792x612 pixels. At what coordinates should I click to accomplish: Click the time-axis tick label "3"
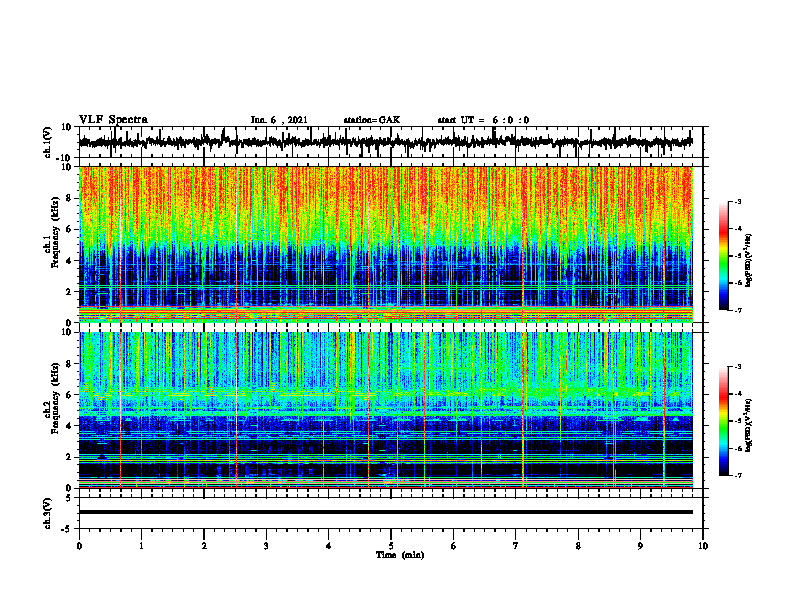(266, 546)
